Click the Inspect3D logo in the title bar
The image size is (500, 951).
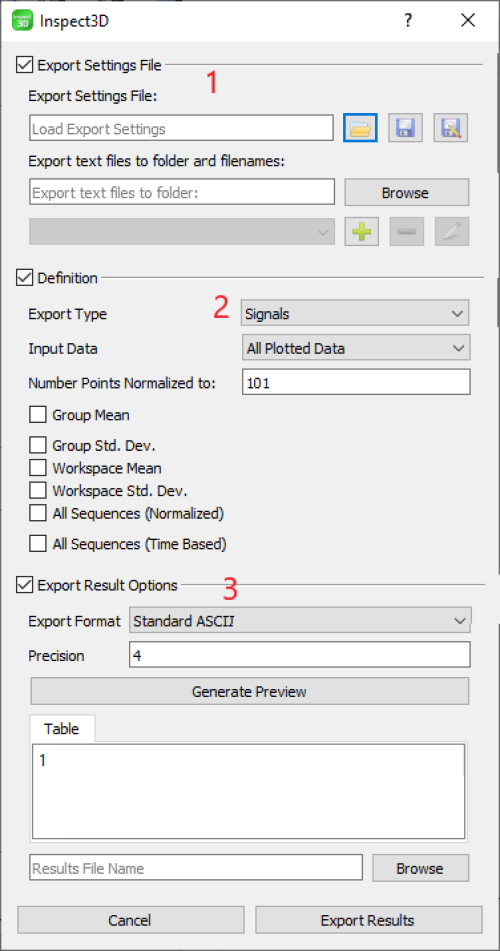click(x=23, y=21)
